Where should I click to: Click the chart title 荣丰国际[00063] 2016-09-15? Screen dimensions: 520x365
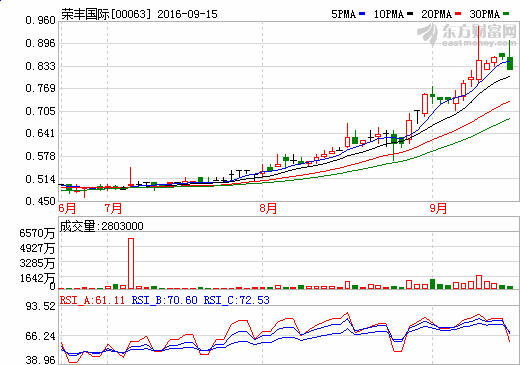click(139, 14)
